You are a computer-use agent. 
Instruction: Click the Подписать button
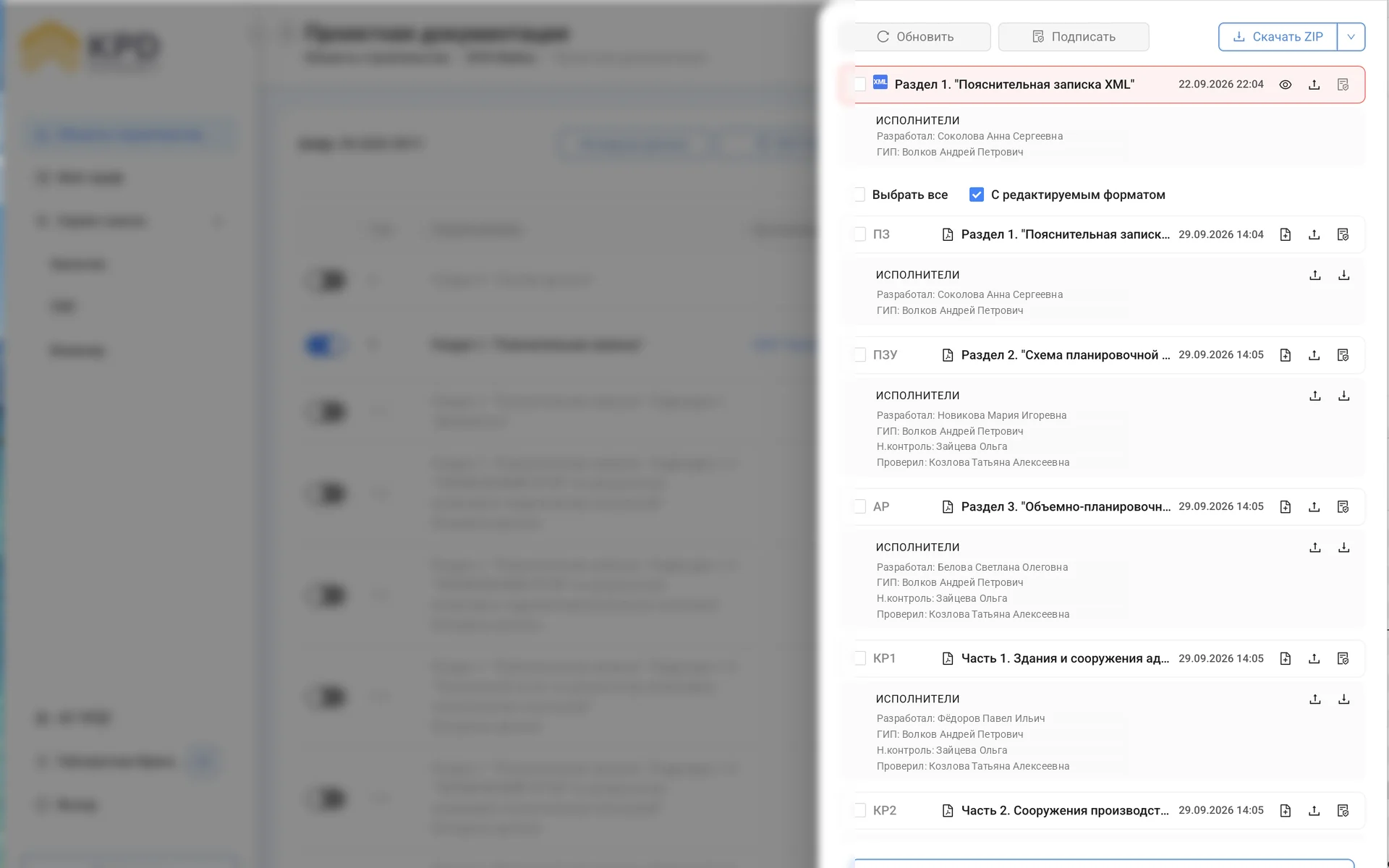1074,37
